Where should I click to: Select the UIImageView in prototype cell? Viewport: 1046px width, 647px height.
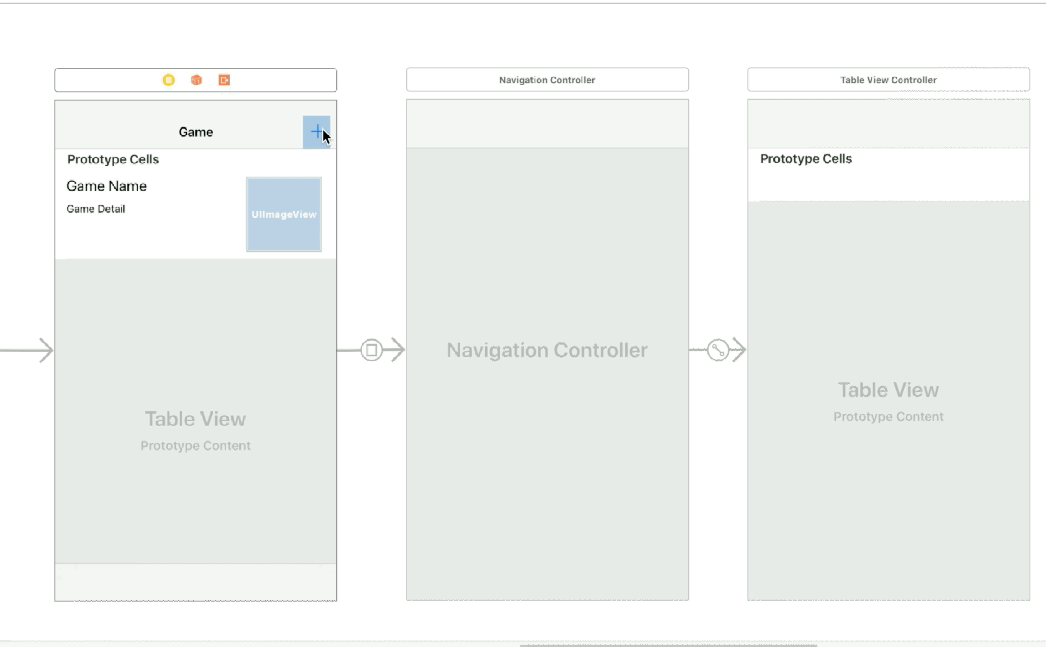[x=284, y=214]
